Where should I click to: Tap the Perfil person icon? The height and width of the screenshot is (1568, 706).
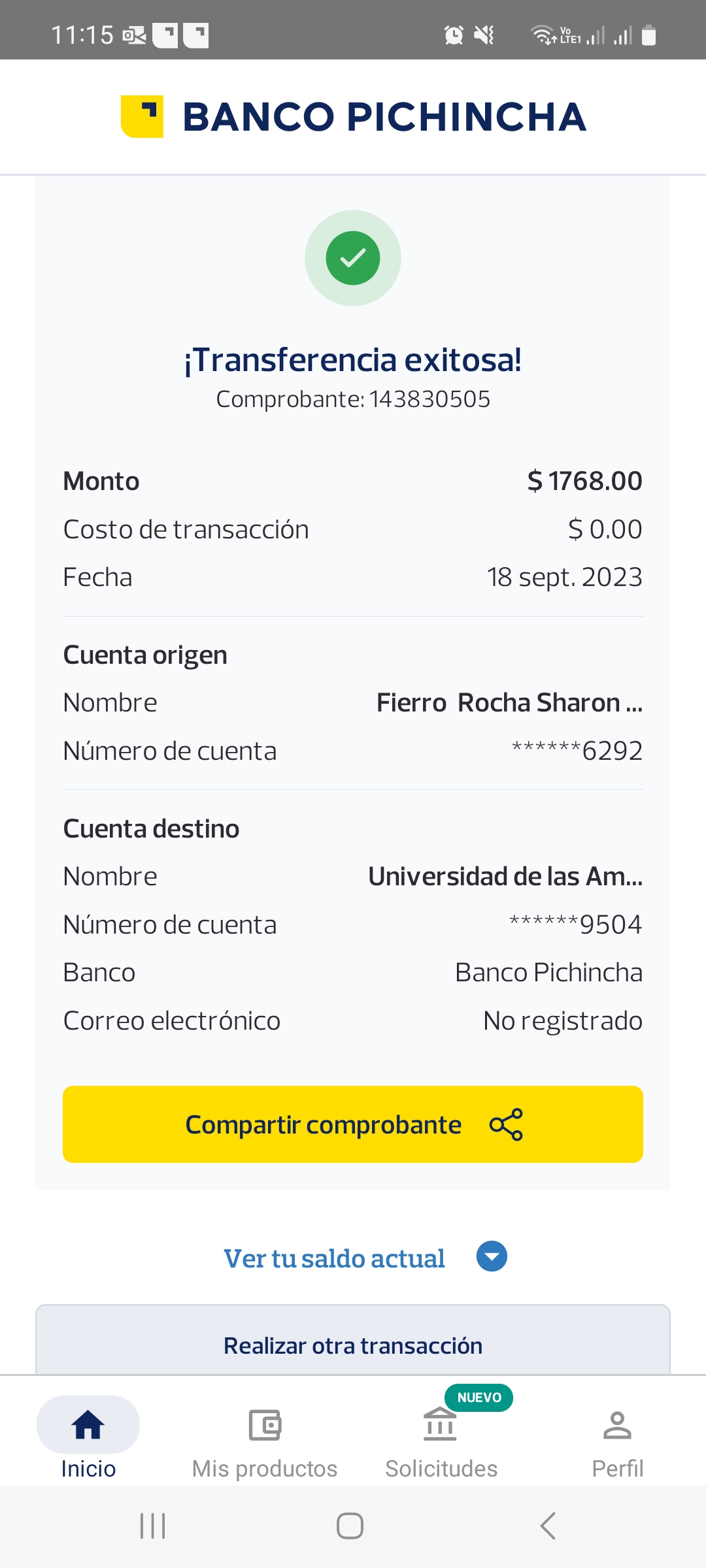[x=617, y=1425]
